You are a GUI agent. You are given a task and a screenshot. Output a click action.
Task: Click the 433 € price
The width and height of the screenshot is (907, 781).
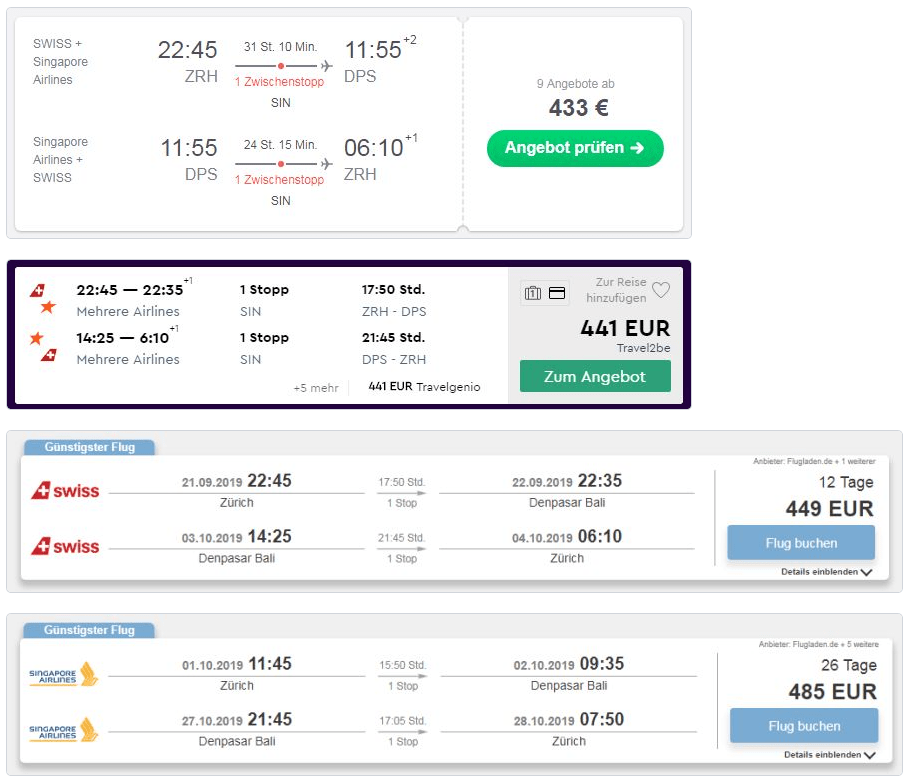pyautogui.click(x=578, y=108)
